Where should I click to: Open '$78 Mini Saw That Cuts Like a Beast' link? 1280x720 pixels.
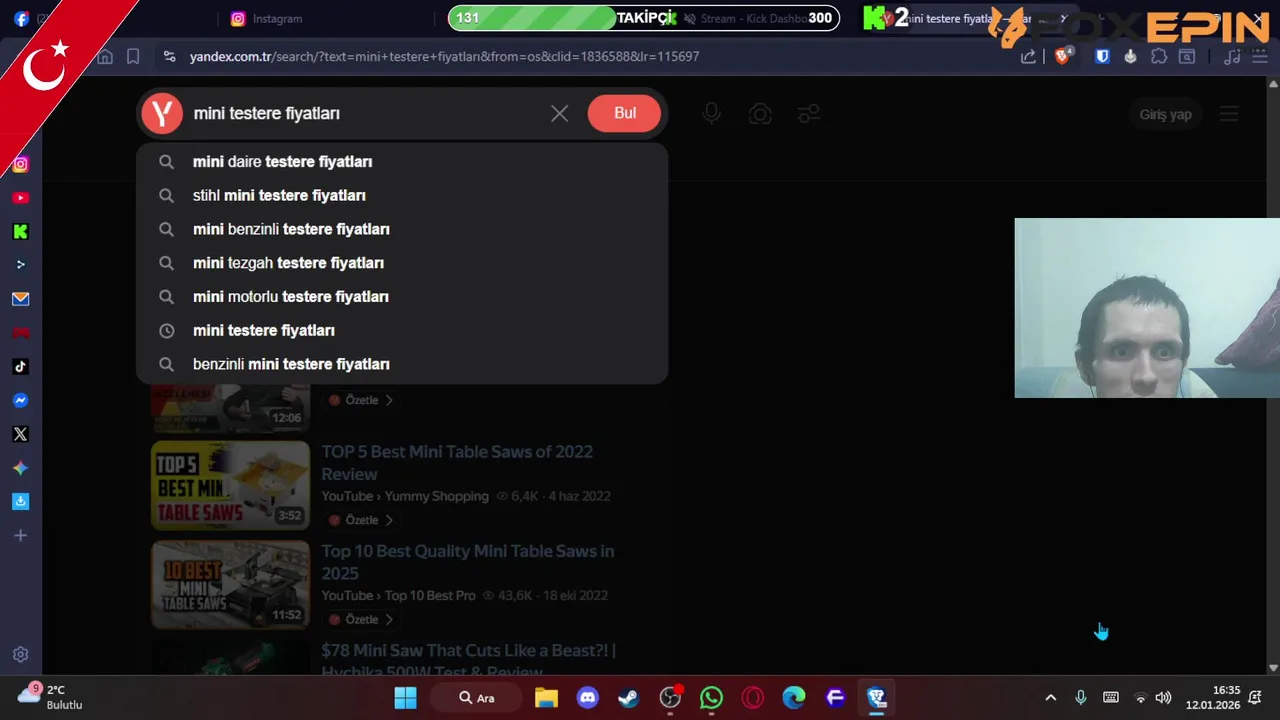tap(468, 661)
